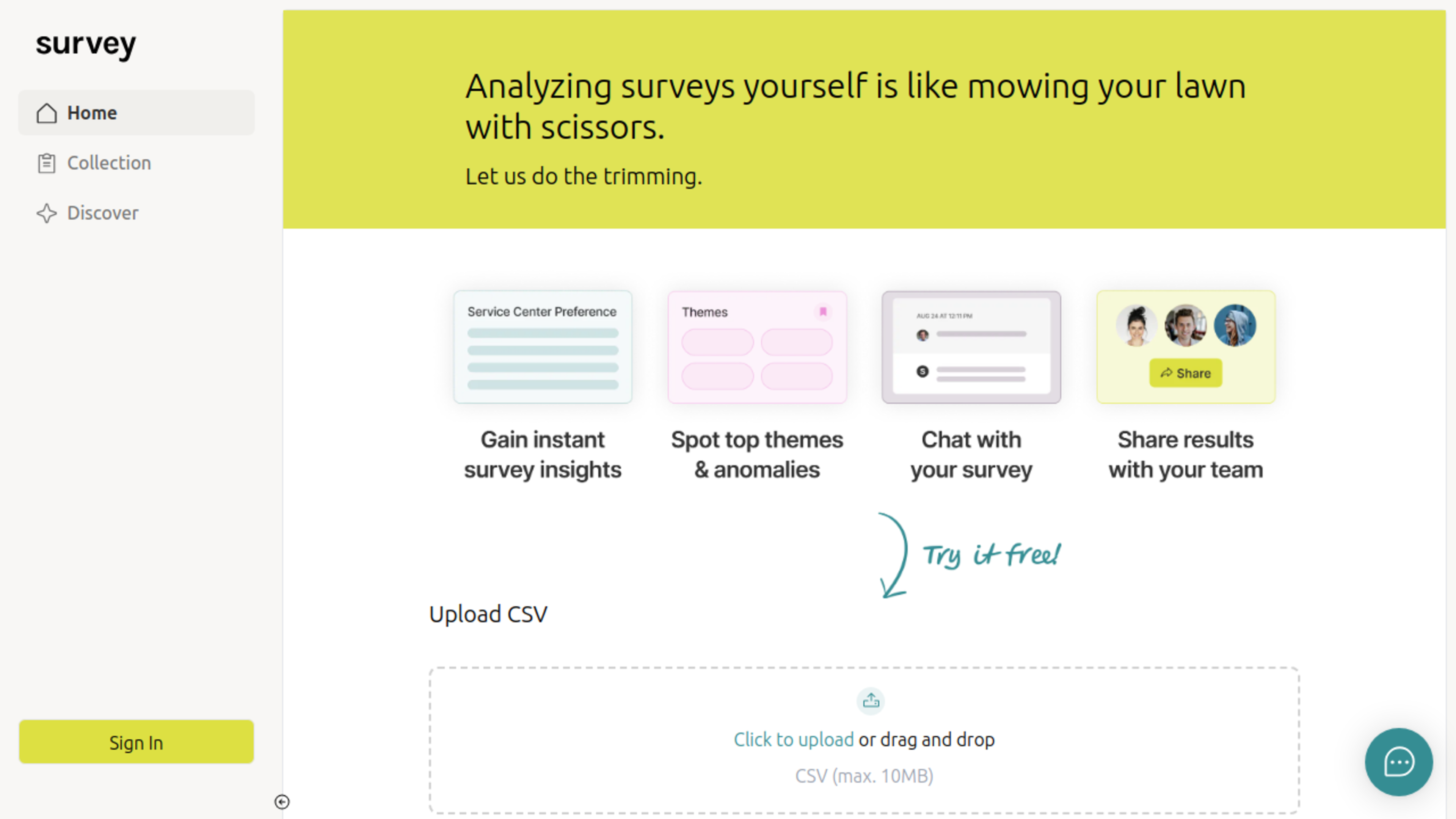
Task: Click the Sign In button
Action: (136, 742)
